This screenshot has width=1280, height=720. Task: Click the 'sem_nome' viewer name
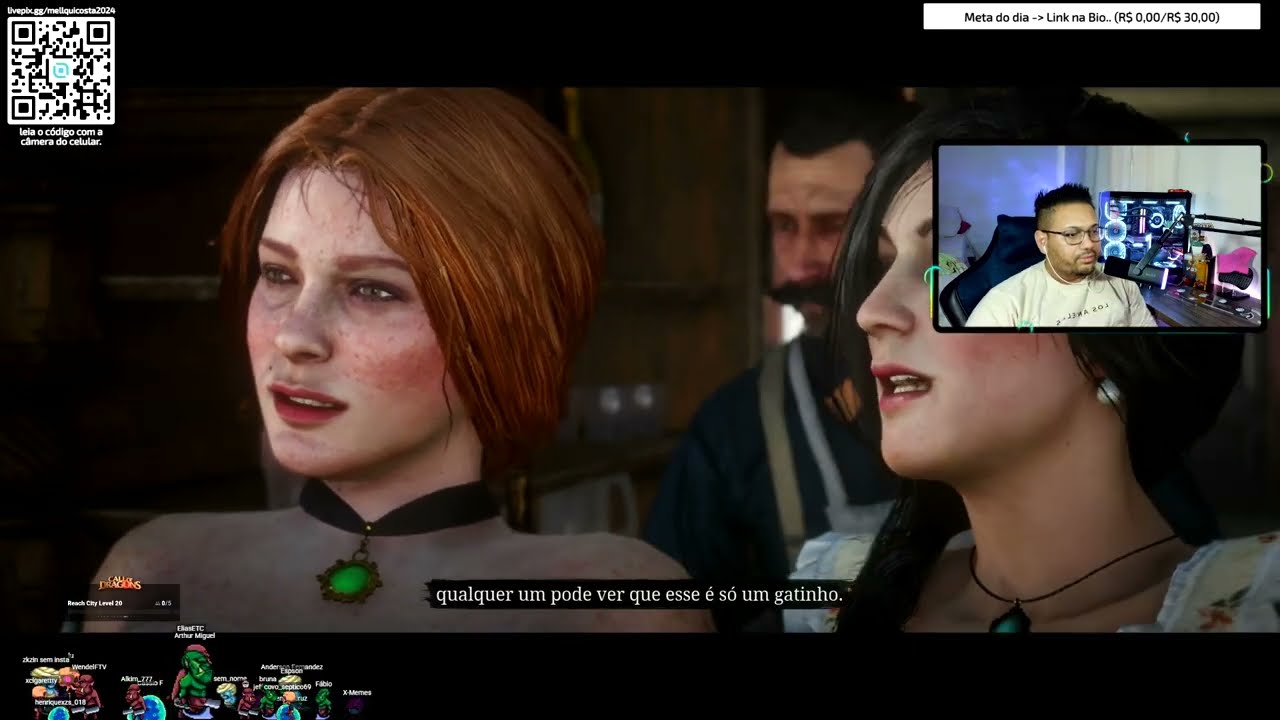pyautogui.click(x=230, y=678)
